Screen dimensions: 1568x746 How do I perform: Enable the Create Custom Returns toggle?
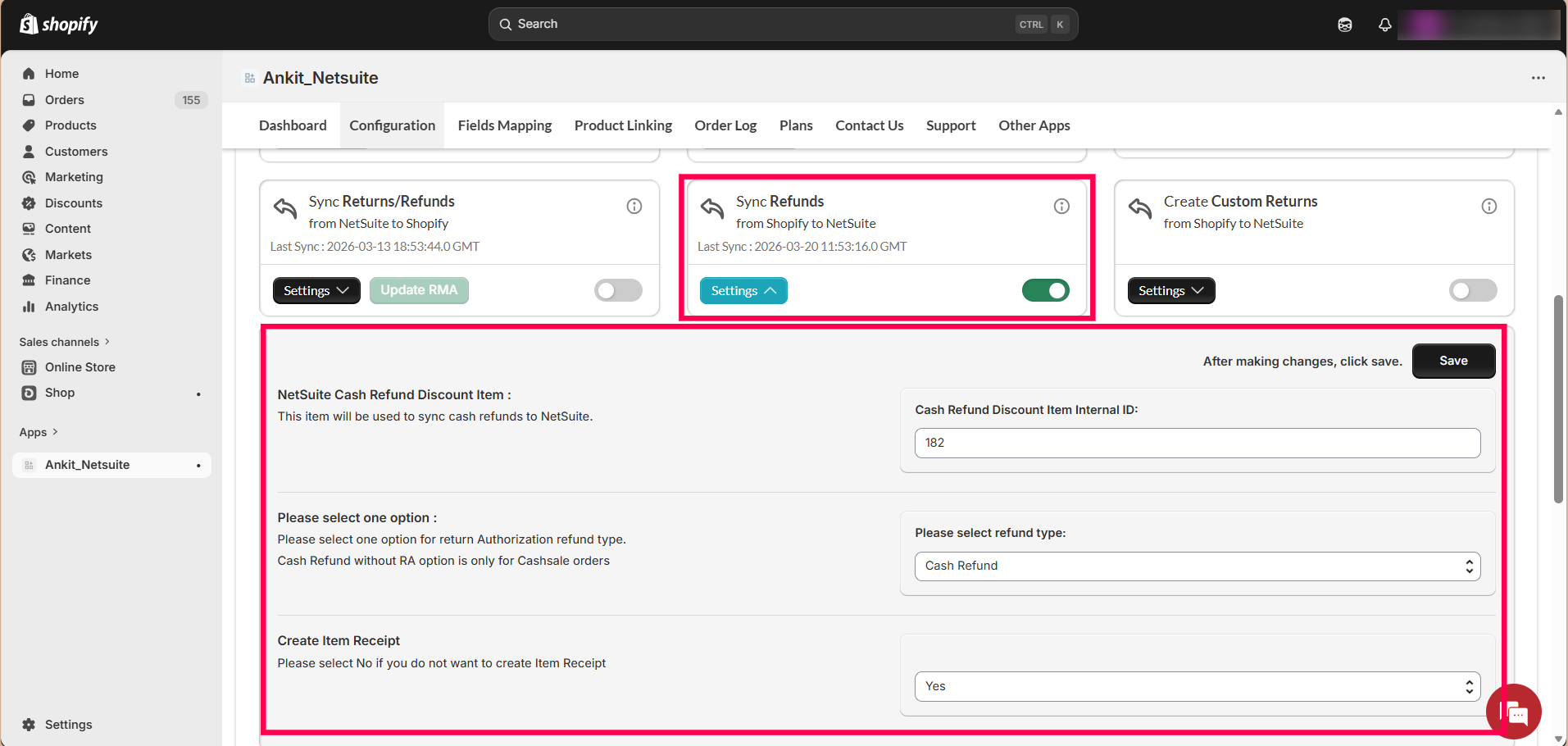pyautogui.click(x=1472, y=290)
